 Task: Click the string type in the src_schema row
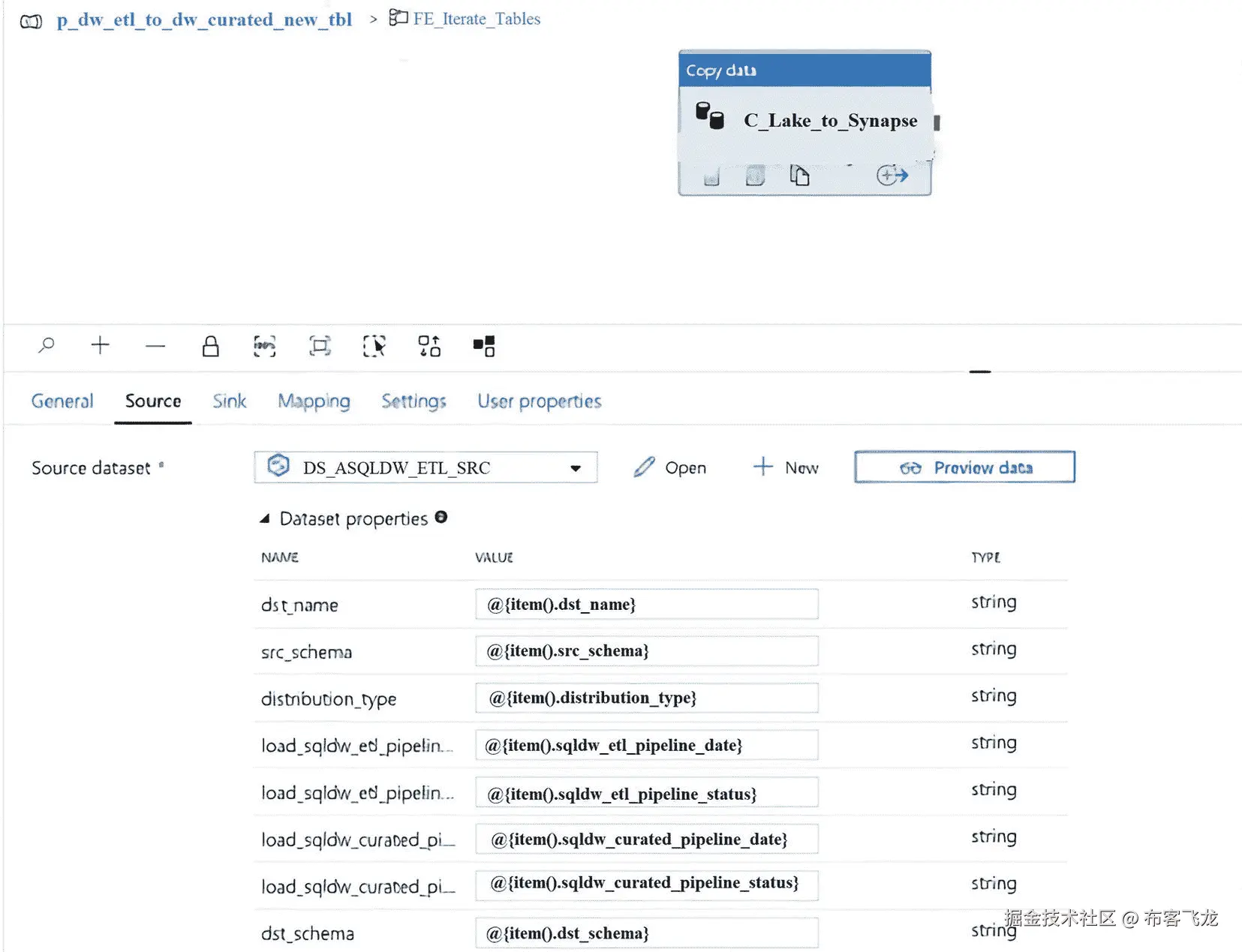[994, 649]
